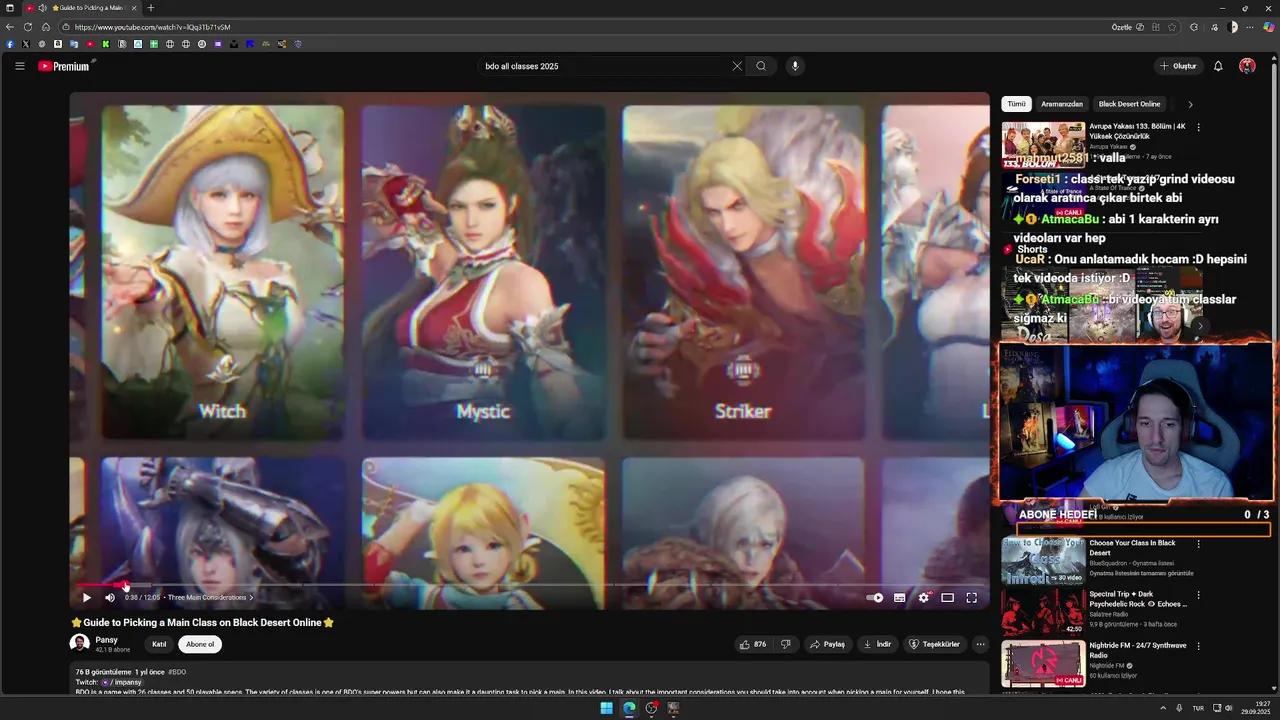Image resolution: width=1280 pixels, height=720 pixels.
Task: Enter fullscreen mode on the video
Action: coord(971,598)
